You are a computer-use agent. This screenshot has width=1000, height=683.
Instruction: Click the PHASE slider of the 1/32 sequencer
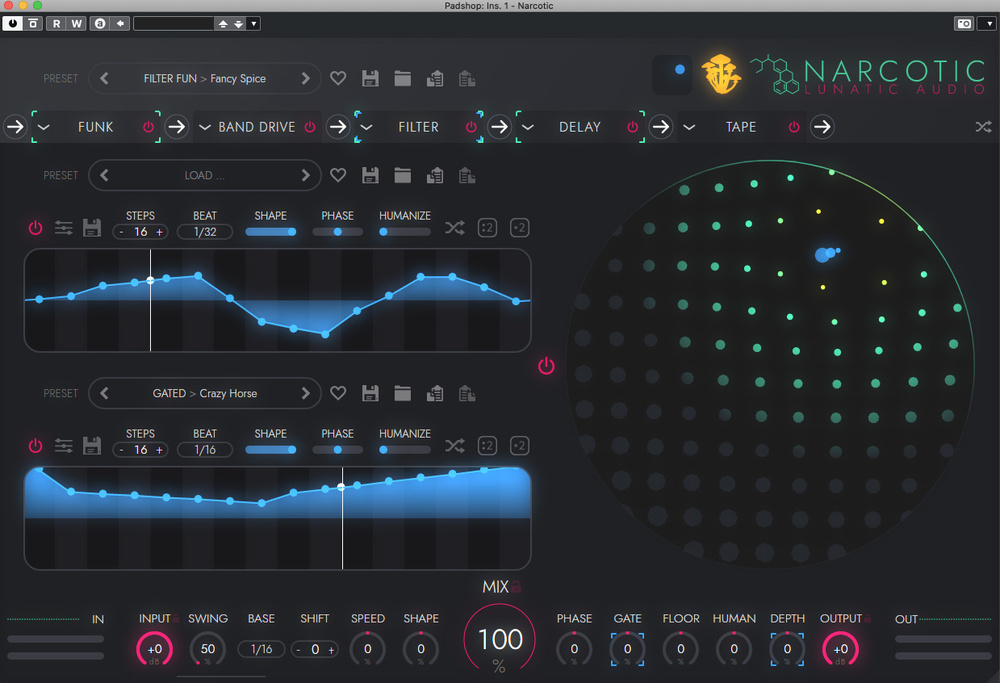point(337,232)
